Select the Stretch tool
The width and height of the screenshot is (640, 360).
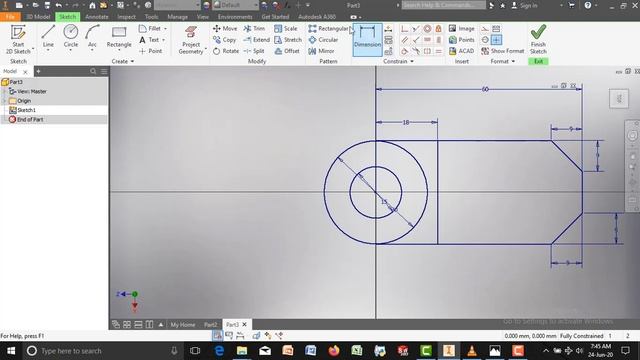pyautogui.click(x=288, y=40)
